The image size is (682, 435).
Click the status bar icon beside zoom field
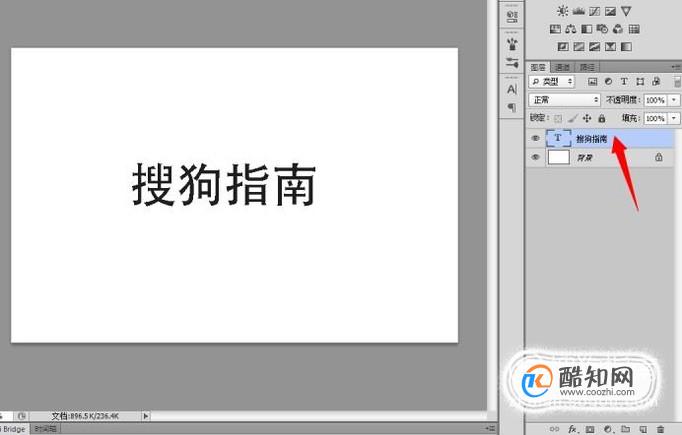pyautogui.click(x=22, y=416)
